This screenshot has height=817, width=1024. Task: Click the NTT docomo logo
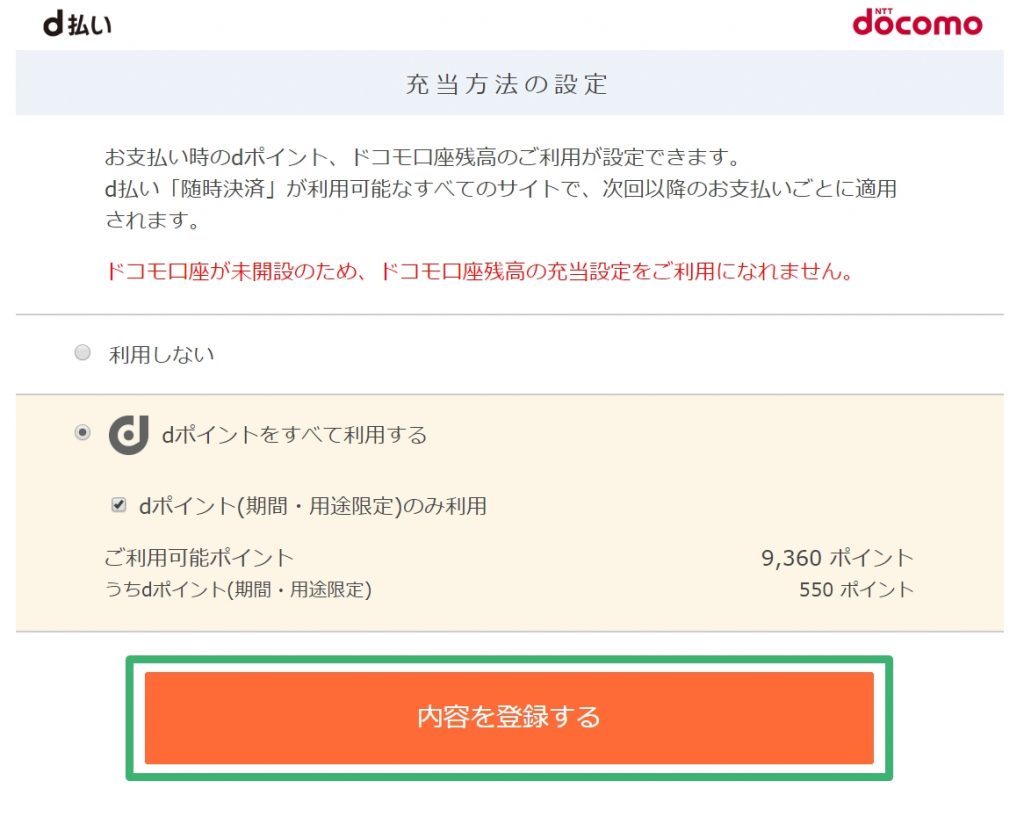pos(917,22)
